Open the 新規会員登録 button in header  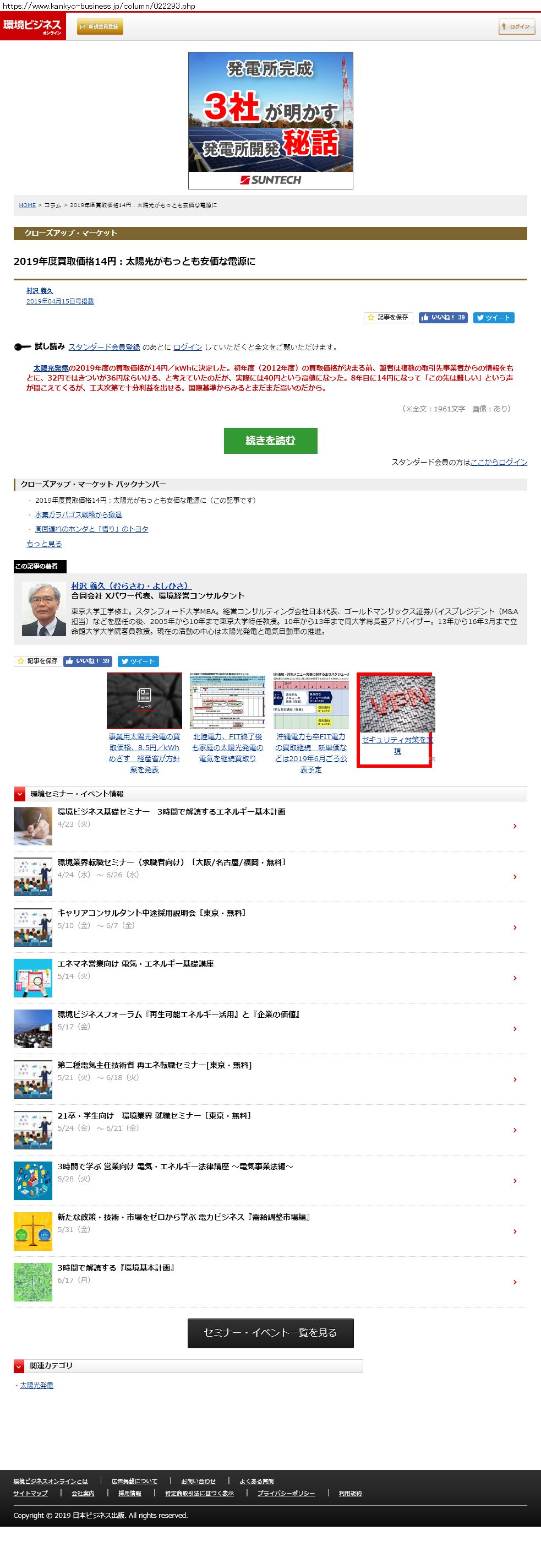[100, 27]
